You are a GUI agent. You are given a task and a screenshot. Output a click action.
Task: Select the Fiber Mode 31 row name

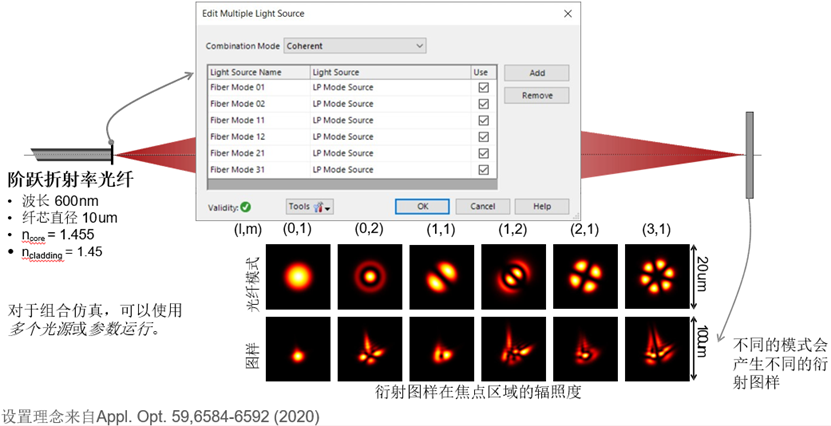237,170
